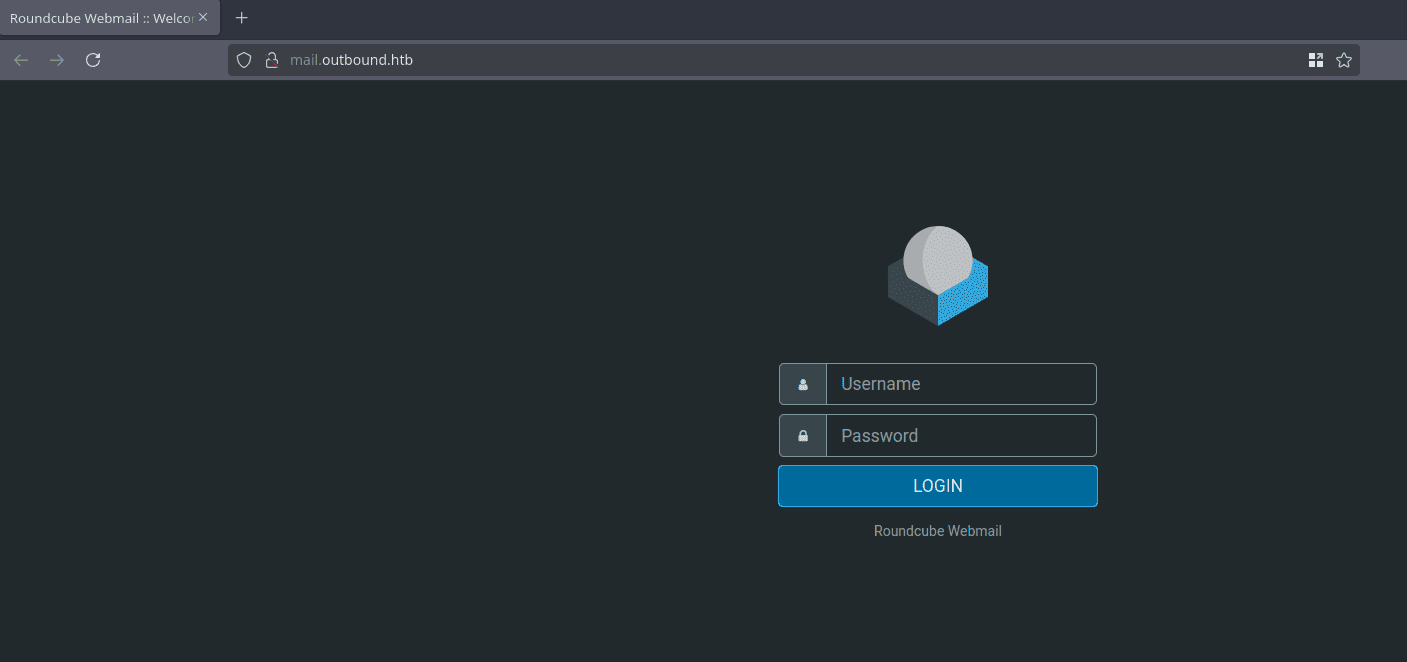
Task: Click the mail.outbound.htb URL text
Action: pos(351,60)
